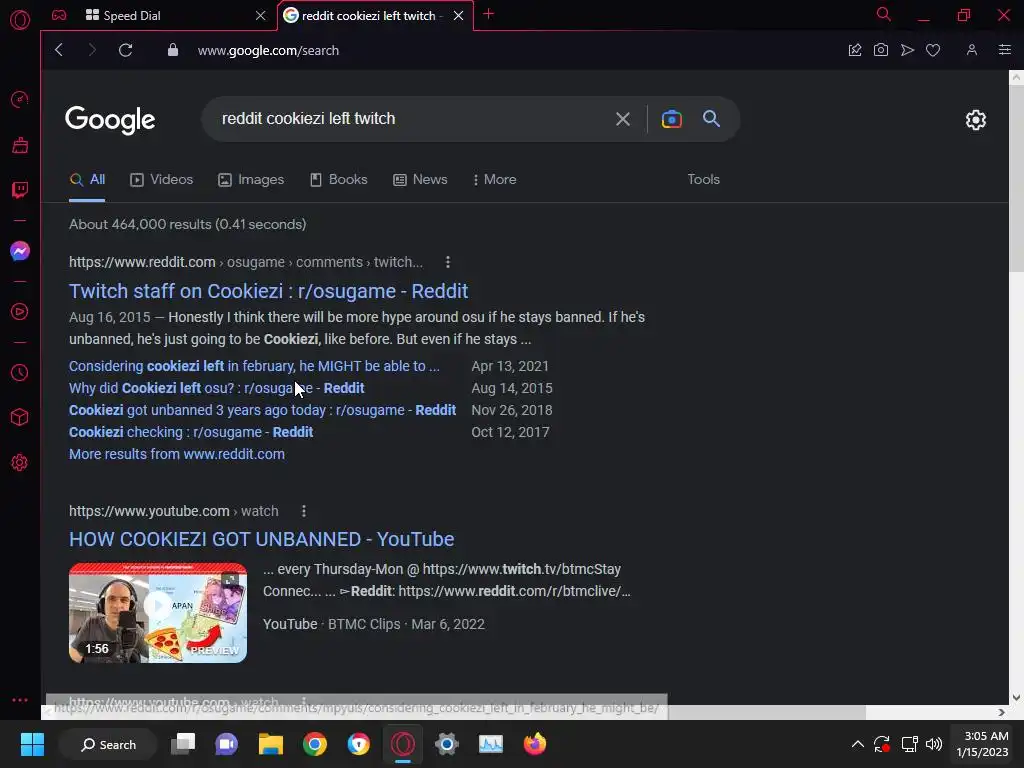Clear the Google search box

pyautogui.click(x=622, y=119)
